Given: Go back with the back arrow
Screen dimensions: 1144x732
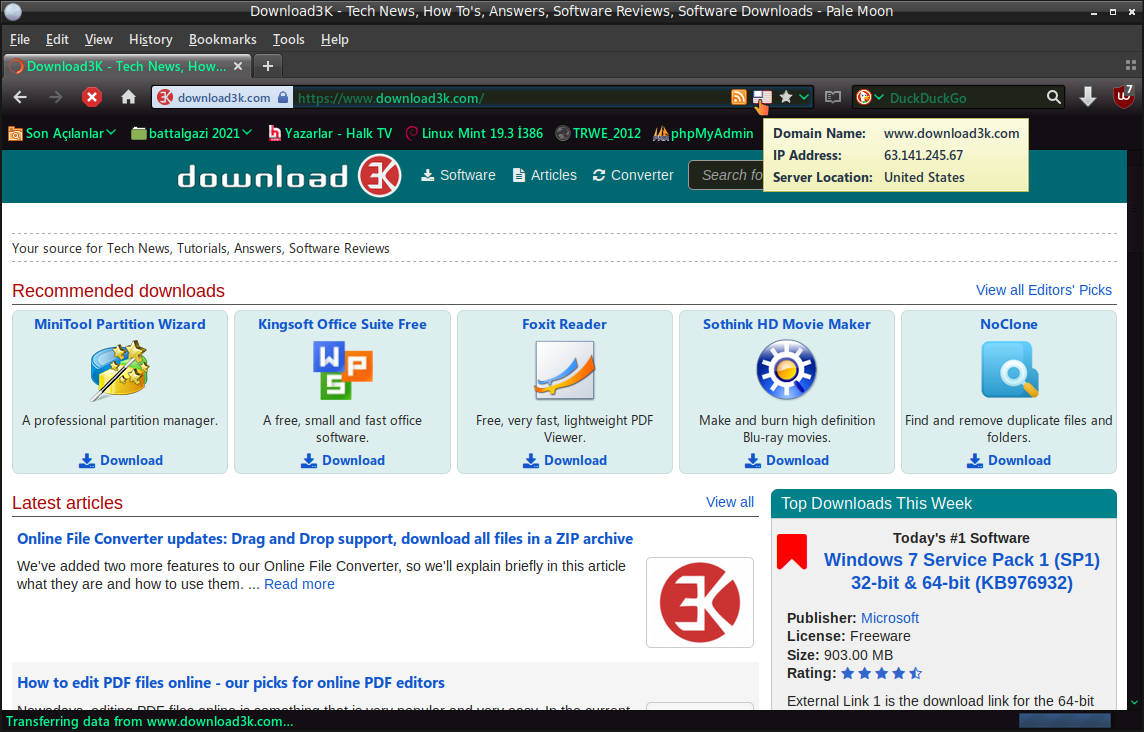Looking at the screenshot, I should (20, 97).
